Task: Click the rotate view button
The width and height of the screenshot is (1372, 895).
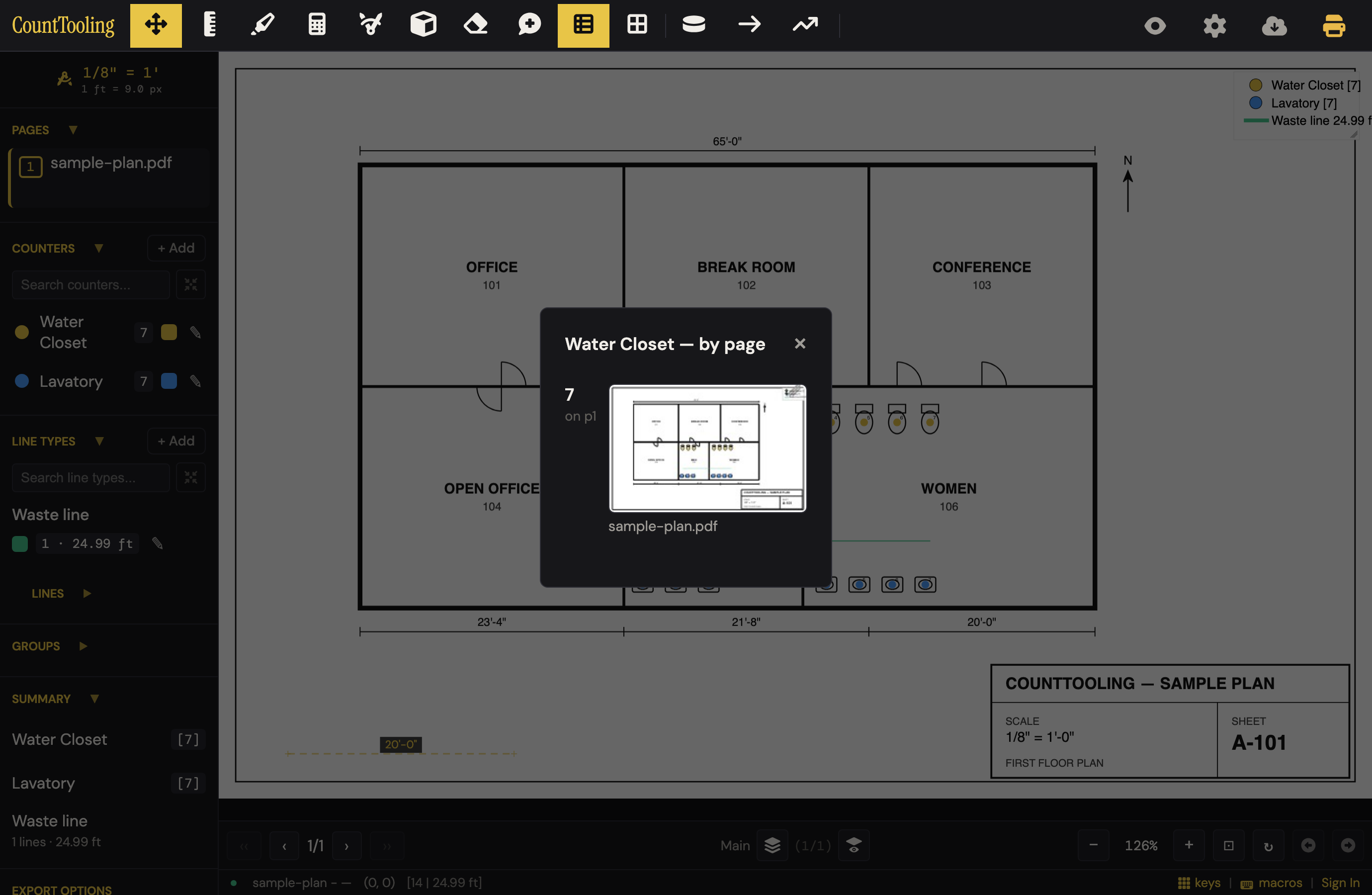Action: click(1268, 845)
